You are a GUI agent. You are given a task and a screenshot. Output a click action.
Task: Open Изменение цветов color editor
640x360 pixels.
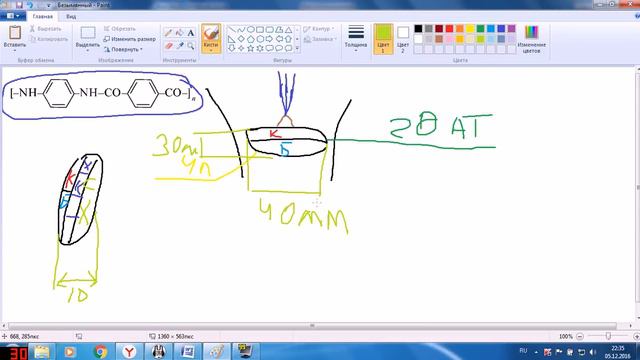(x=531, y=39)
